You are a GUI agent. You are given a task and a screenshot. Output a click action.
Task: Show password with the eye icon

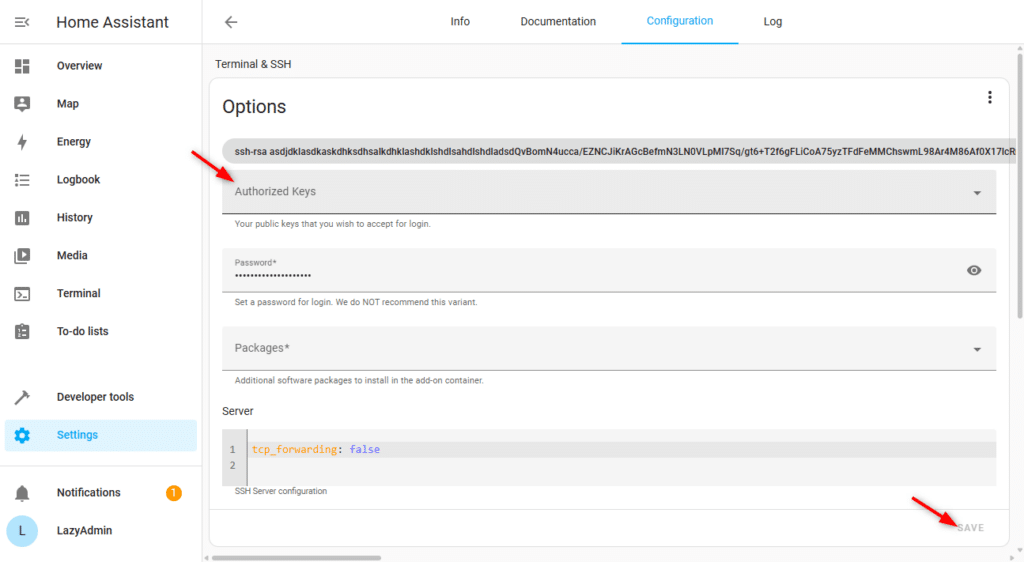tap(974, 270)
